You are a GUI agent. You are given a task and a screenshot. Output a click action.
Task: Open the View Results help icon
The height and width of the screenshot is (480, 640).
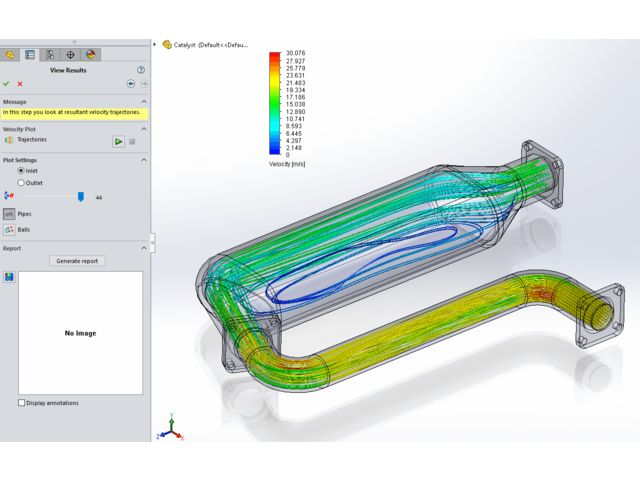141,70
